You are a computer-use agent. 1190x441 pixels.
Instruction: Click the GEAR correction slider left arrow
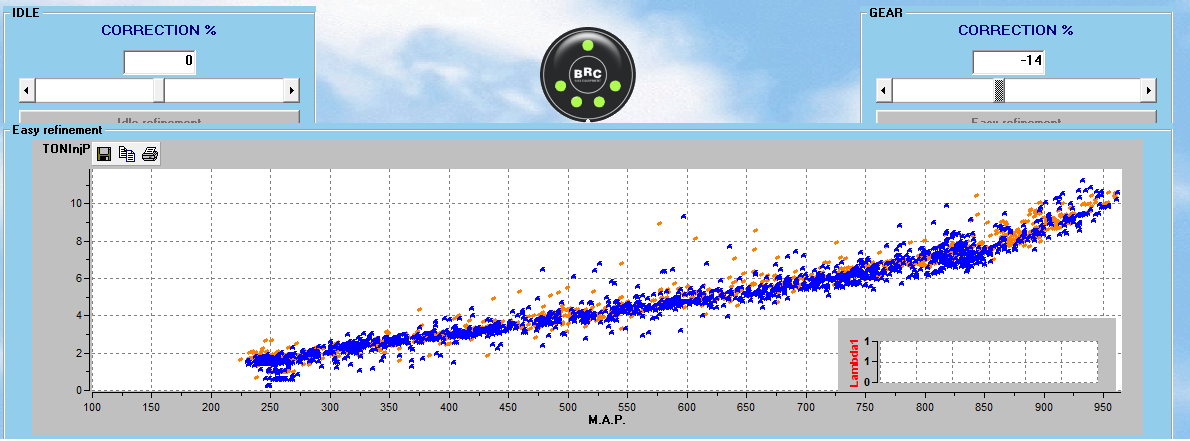tap(883, 91)
